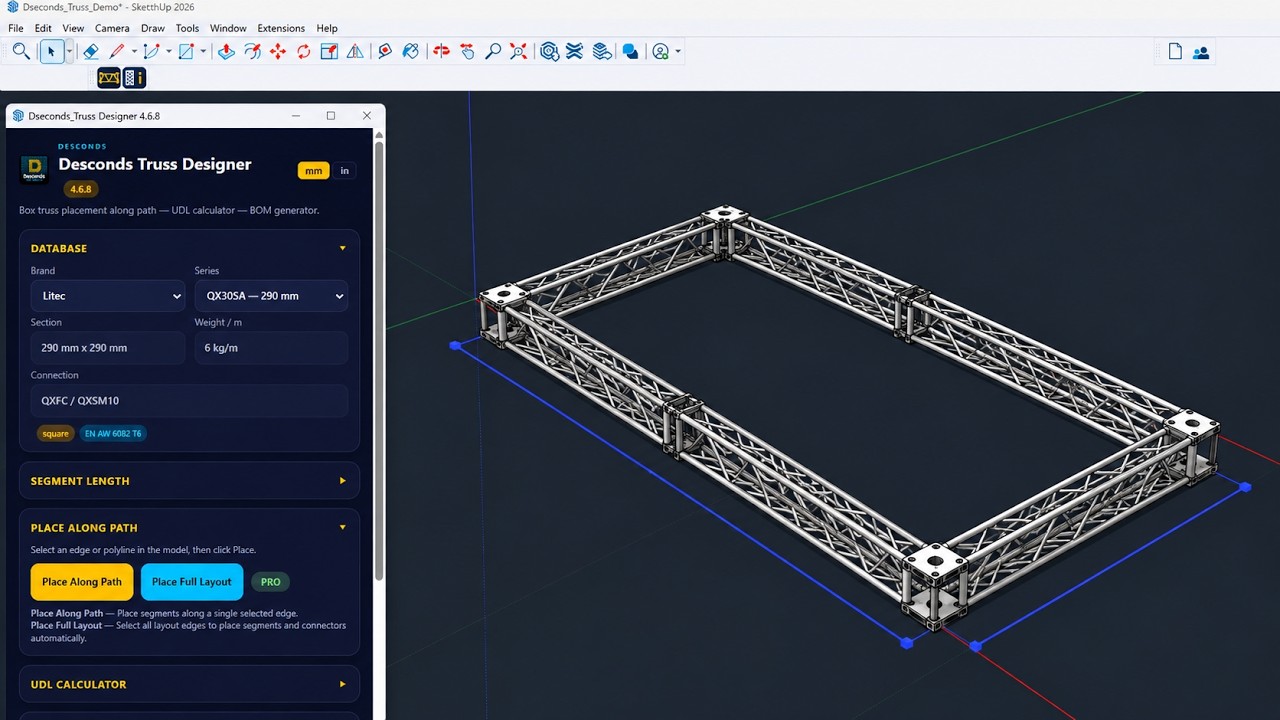Open the Brand dropdown showing Litec
The image size is (1280, 720).
108,296
